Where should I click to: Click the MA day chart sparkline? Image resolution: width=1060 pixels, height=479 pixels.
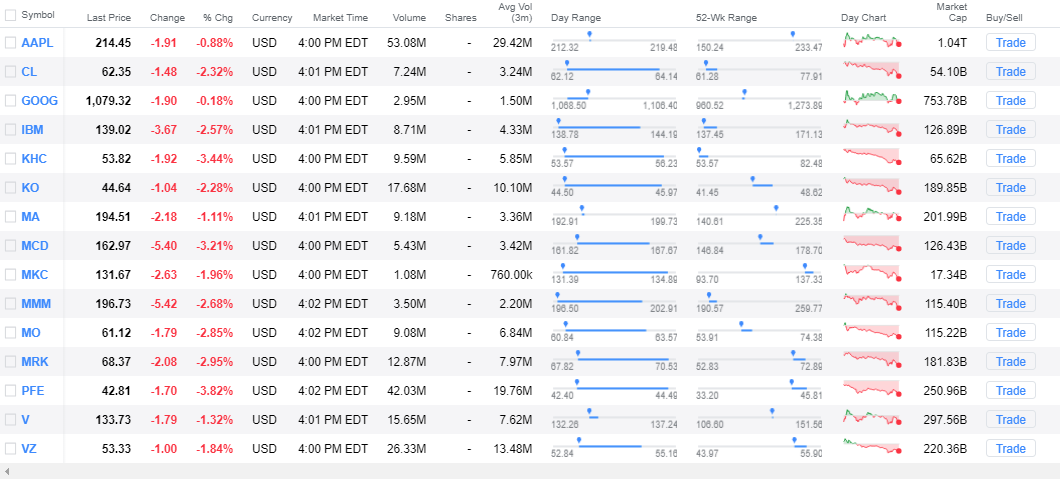pos(871,215)
